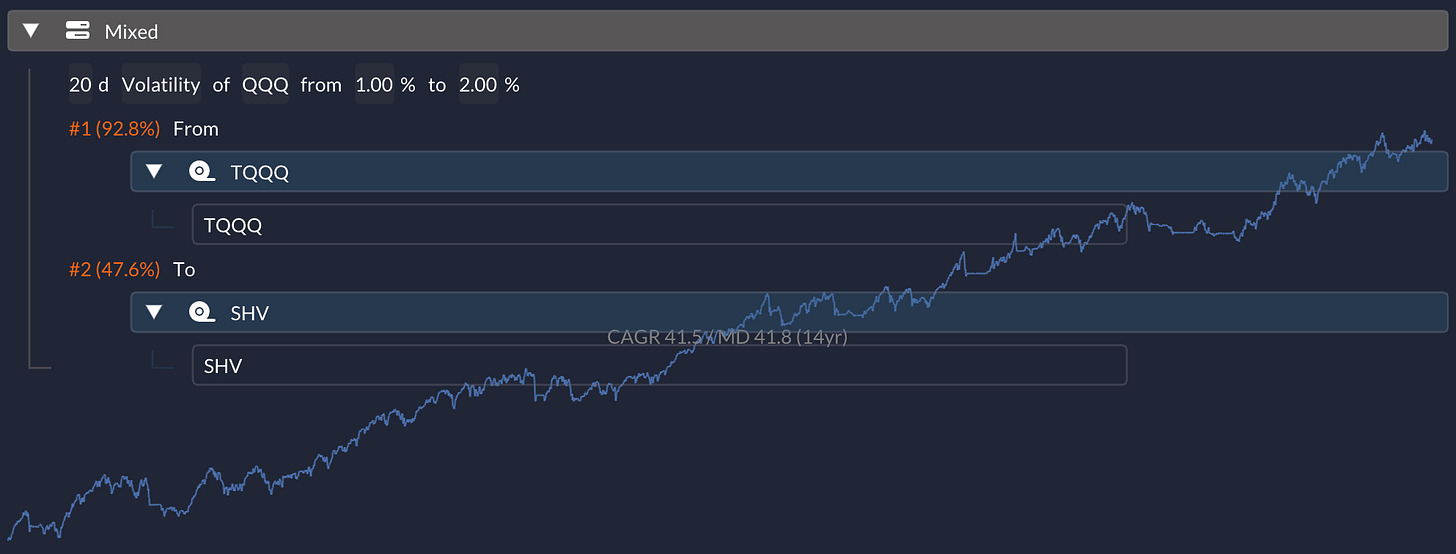Edit the 1.00 % lower bound
The image size is (1456, 554).
pyautogui.click(x=375, y=85)
